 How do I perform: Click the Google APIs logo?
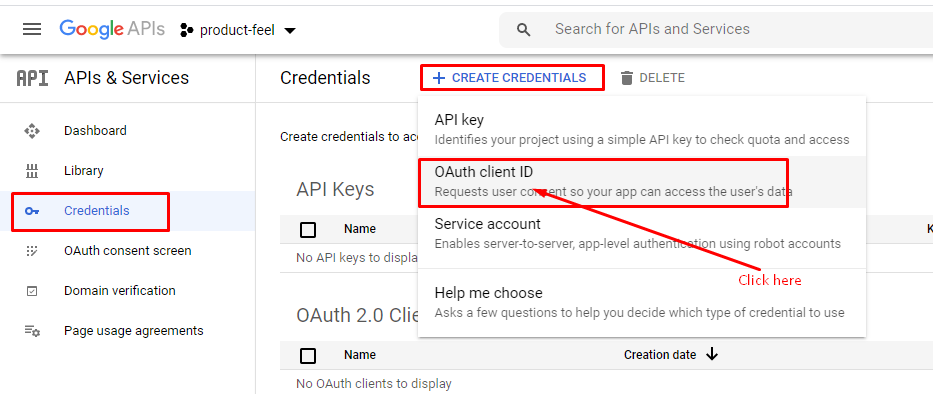(x=112, y=29)
